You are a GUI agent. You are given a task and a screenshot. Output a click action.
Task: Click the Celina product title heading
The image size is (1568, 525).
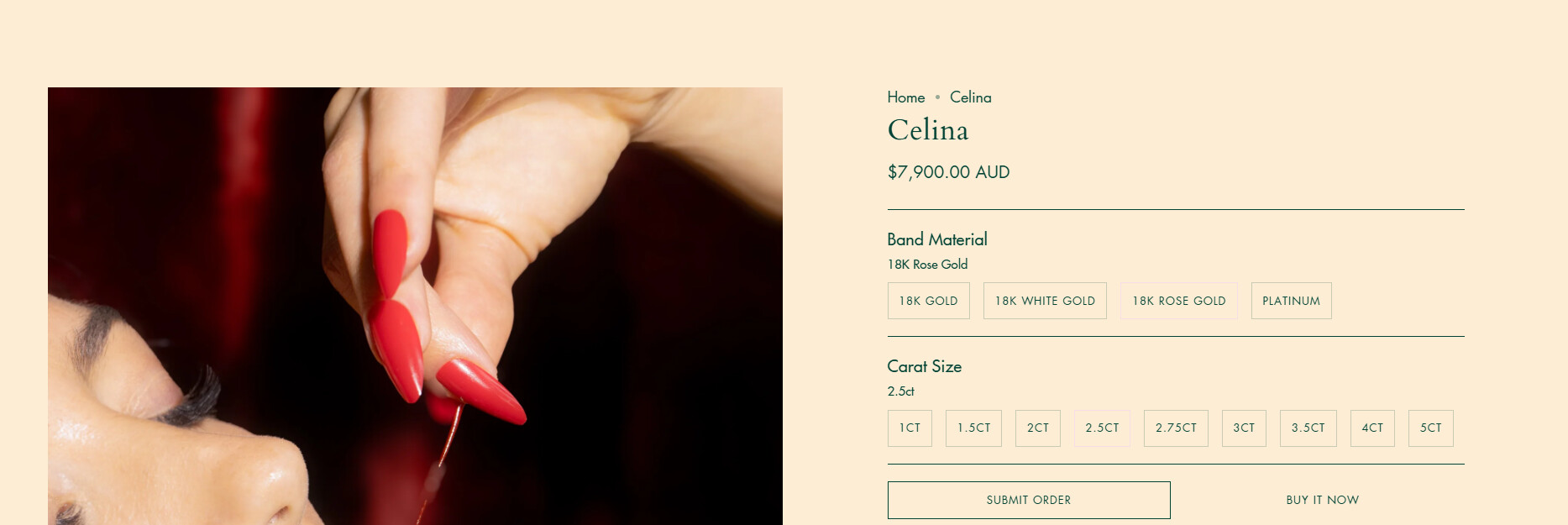[x=927, y=130]
